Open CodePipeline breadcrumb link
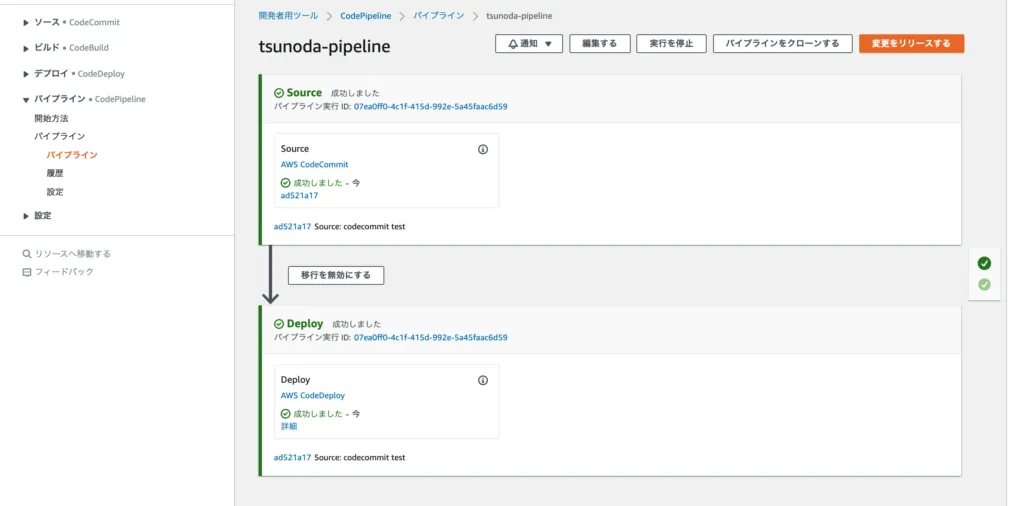The image size is (1024, 506). tap(366, 16)
